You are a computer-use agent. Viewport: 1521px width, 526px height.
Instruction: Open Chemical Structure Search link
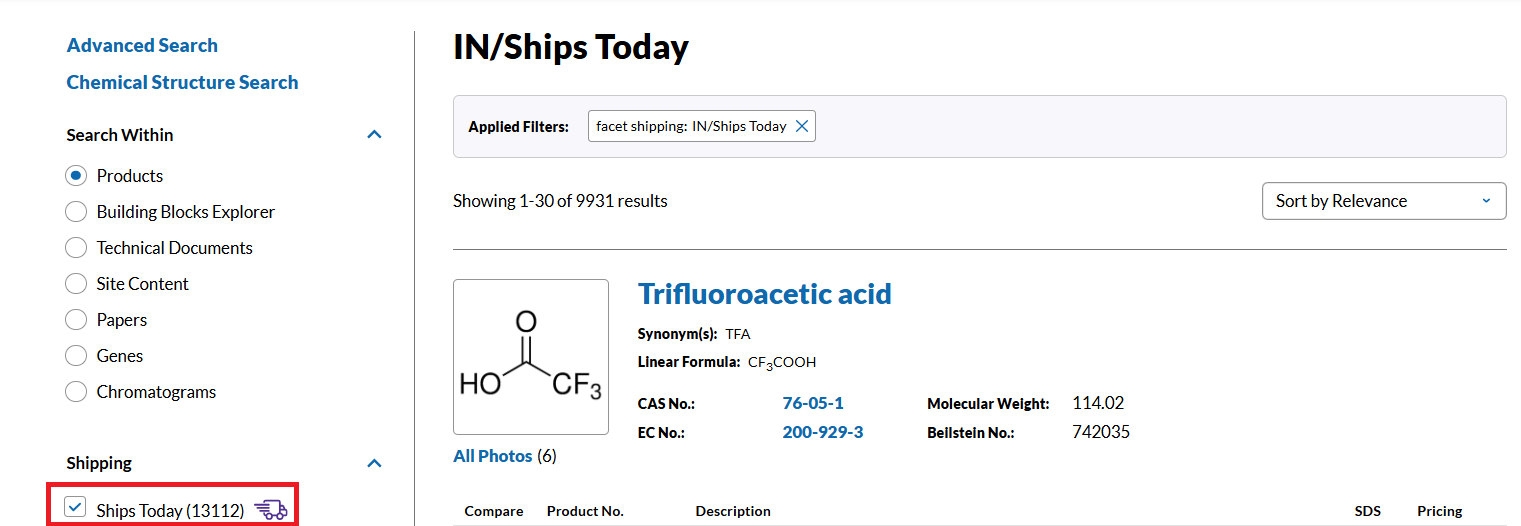click(182, 82)
